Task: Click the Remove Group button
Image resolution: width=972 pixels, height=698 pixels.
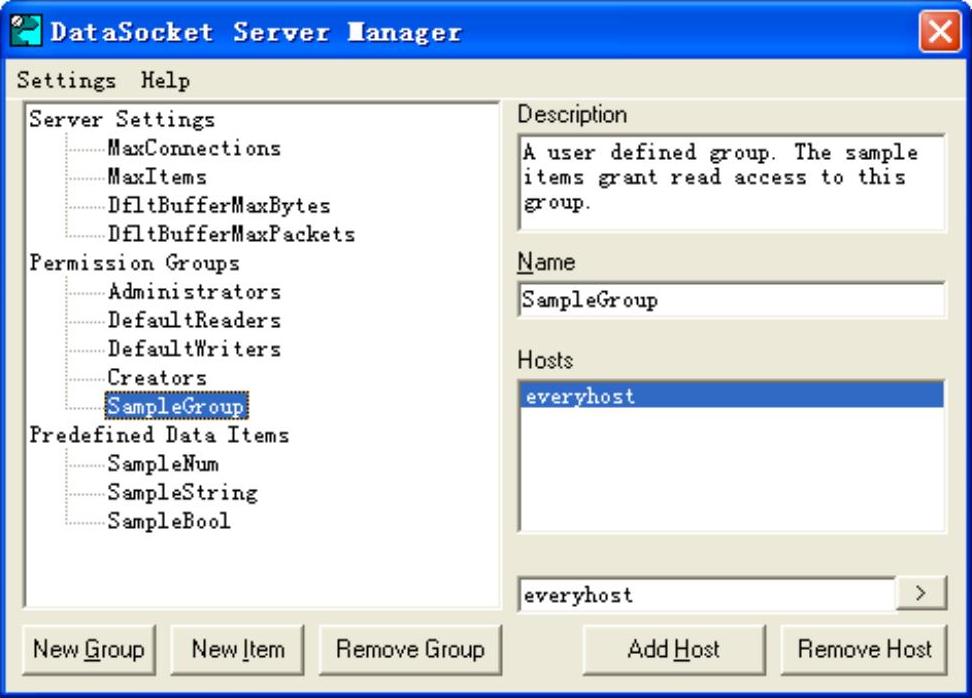Action: (410, 650)
